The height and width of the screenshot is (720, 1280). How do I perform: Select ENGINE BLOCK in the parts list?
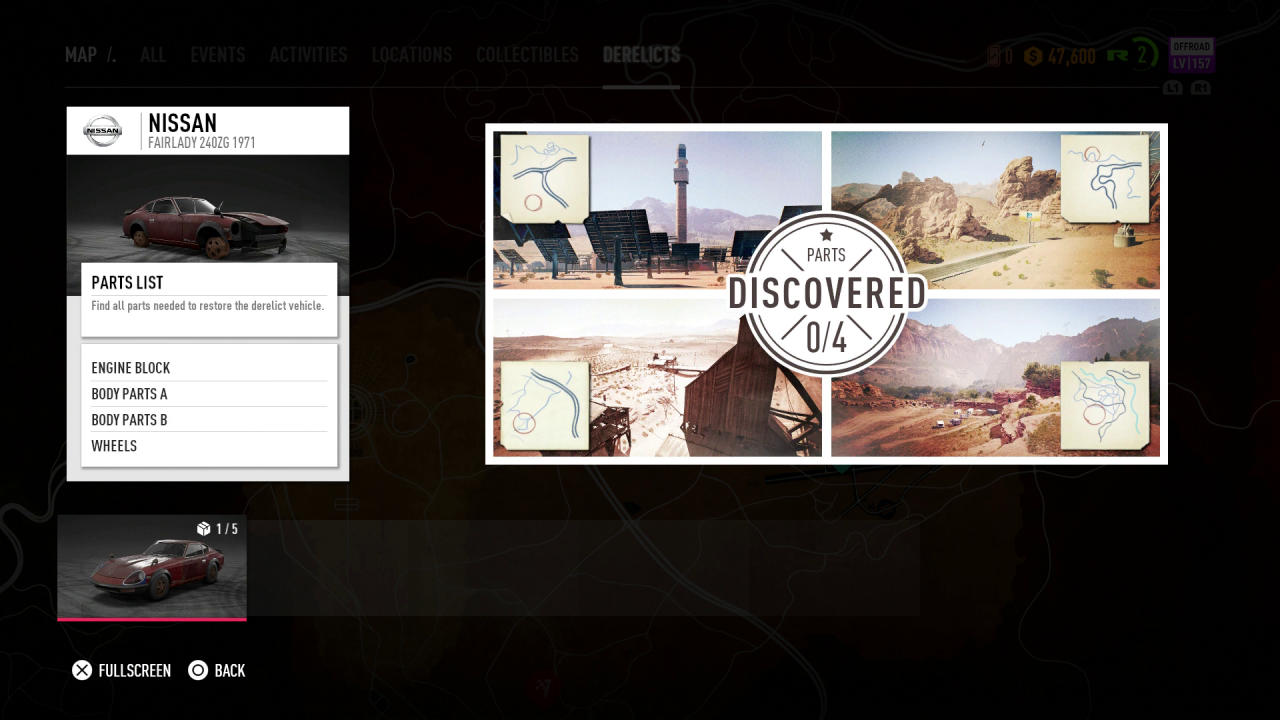209,368
